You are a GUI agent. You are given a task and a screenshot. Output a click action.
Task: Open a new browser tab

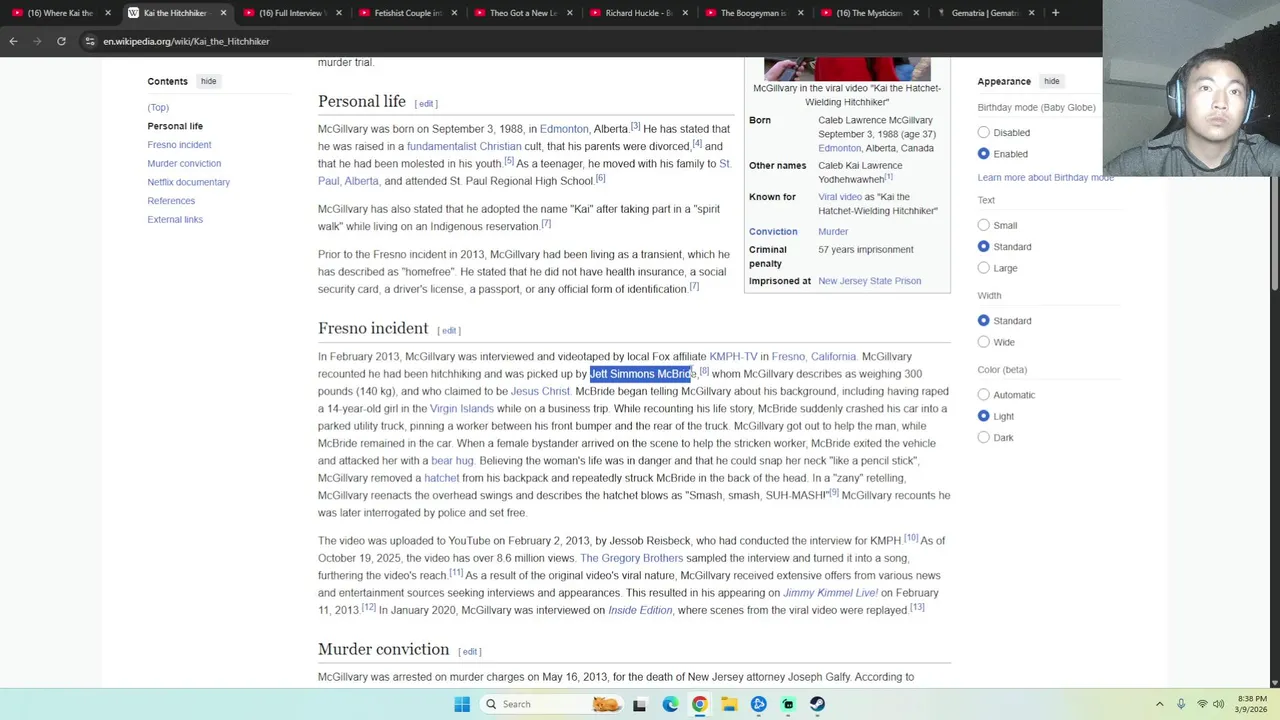[1055, 13]
